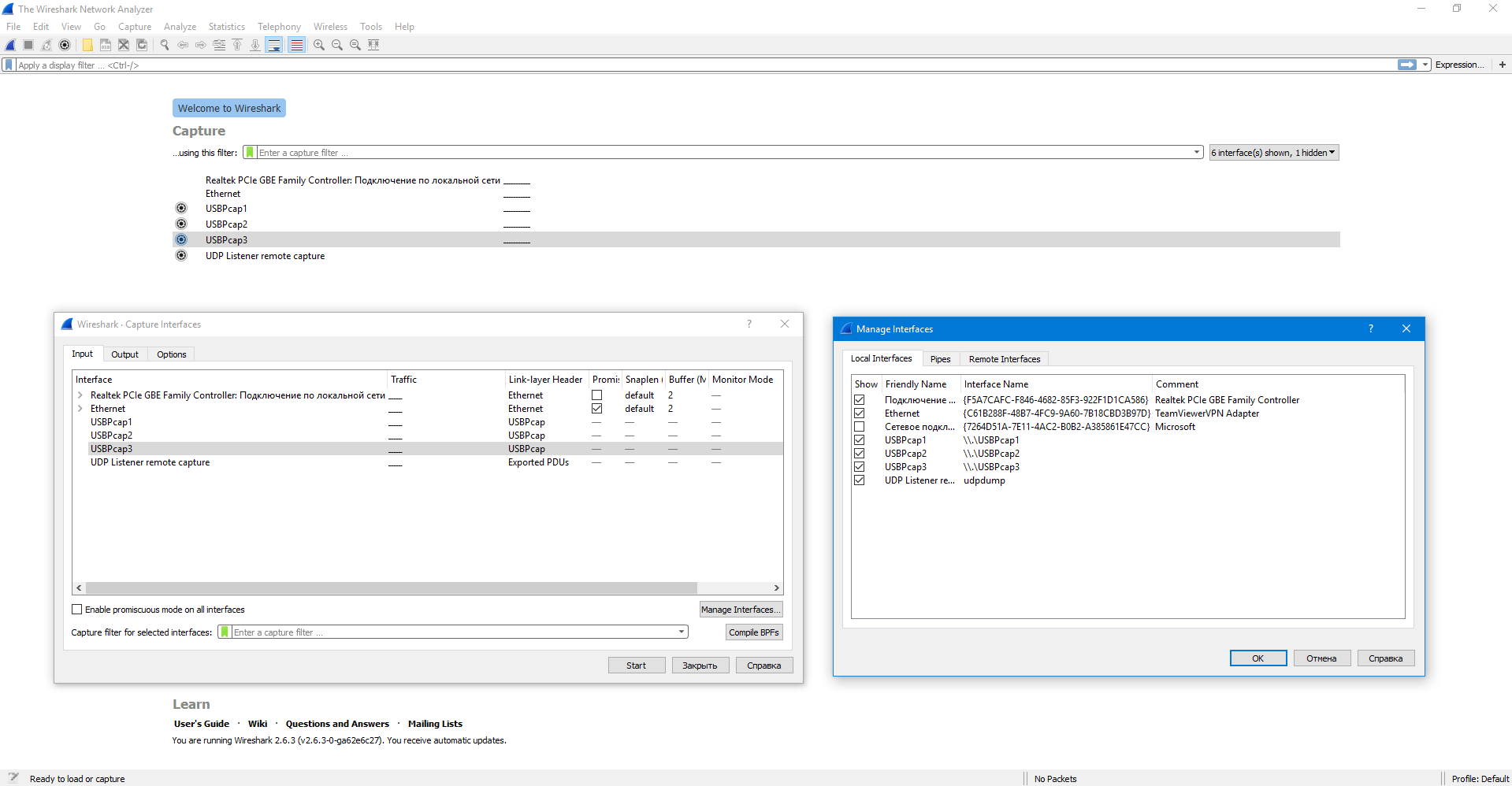1512x786 pixels.
Task: Expand the Realtek PCIe GBE tree row
Action: [80, 395]
